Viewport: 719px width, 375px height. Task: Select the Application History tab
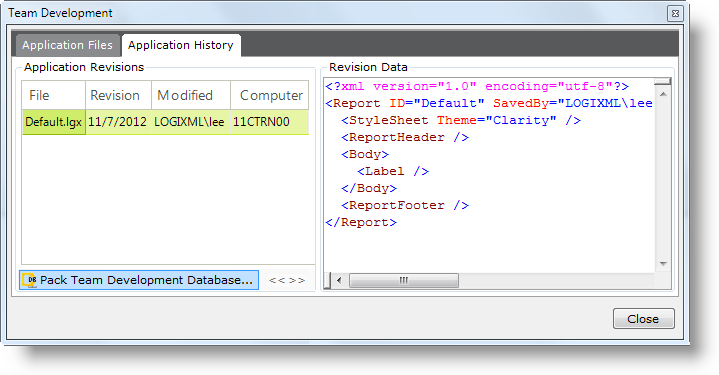point(181,45)
